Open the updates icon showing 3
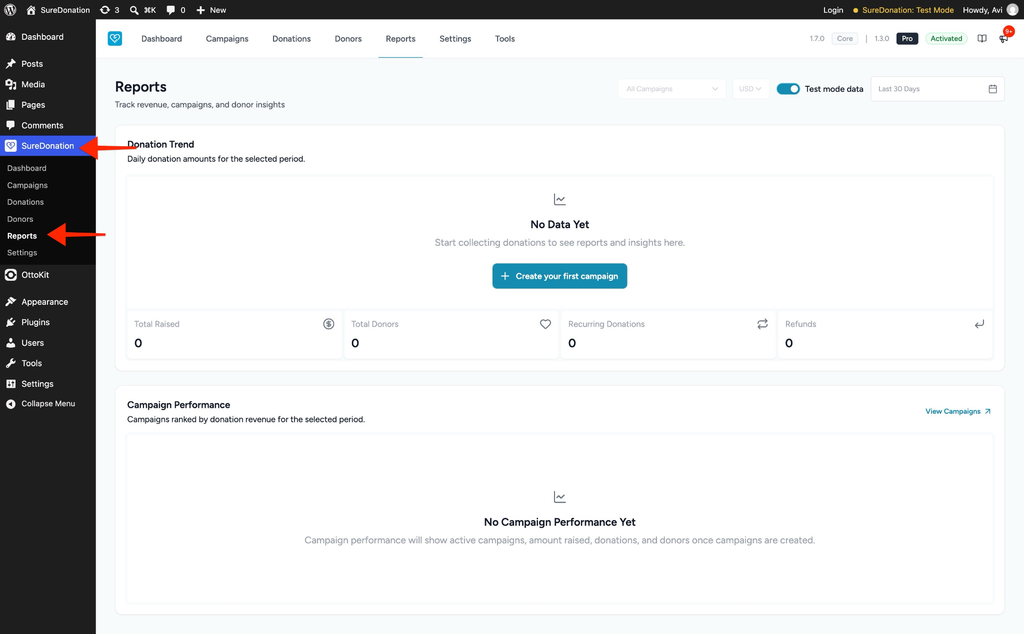This screenshot has height=634, width=1024. pyautogui.click(x=109, y=10)
